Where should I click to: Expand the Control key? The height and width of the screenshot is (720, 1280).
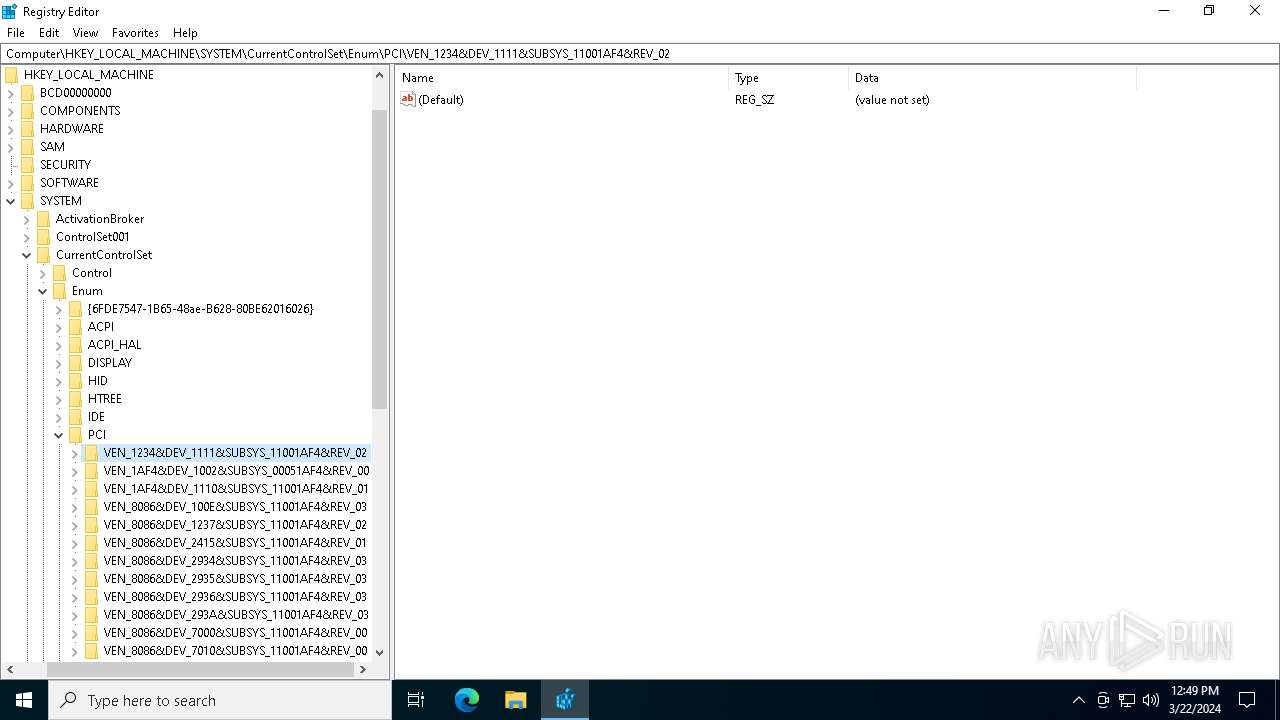[43, 273]
